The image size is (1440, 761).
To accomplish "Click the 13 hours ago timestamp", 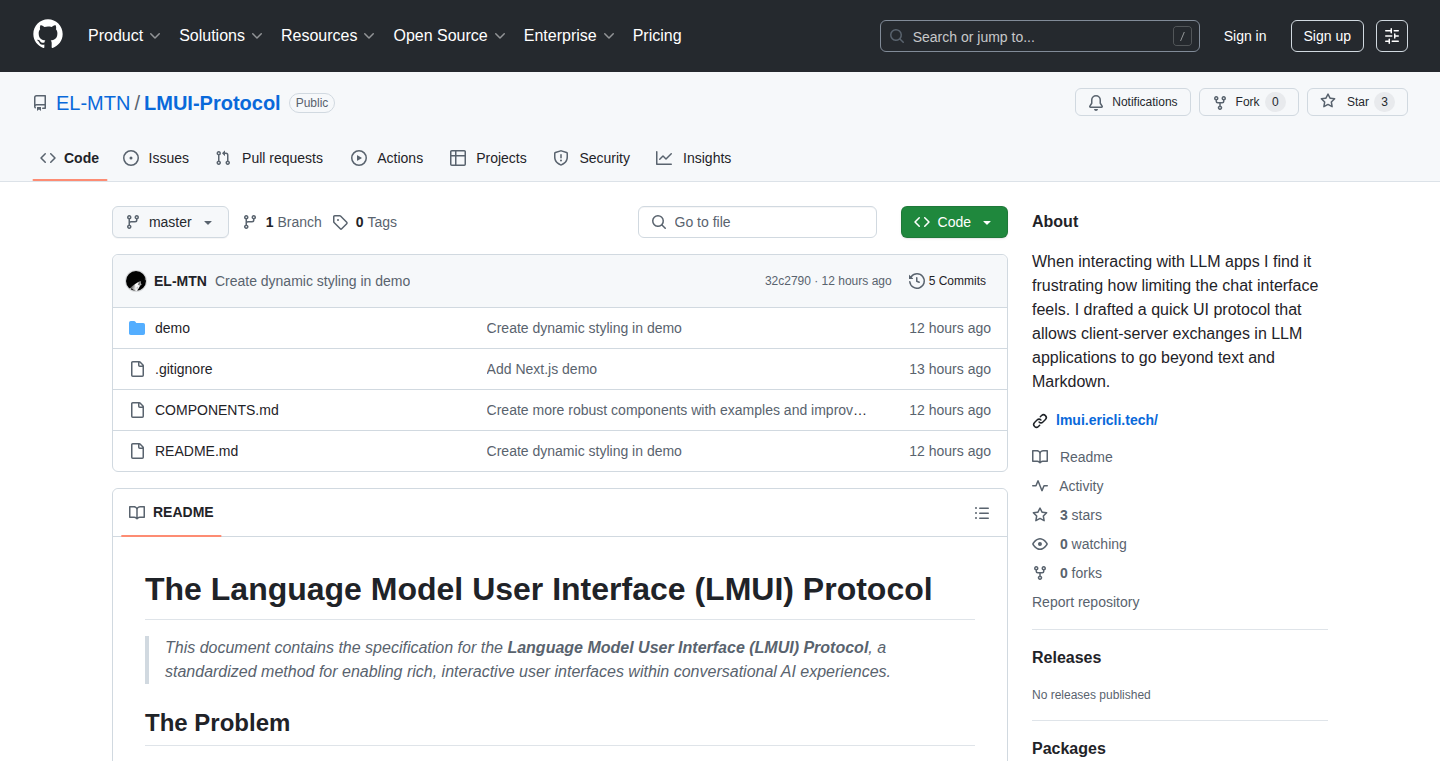I will [x=950, y=369].
